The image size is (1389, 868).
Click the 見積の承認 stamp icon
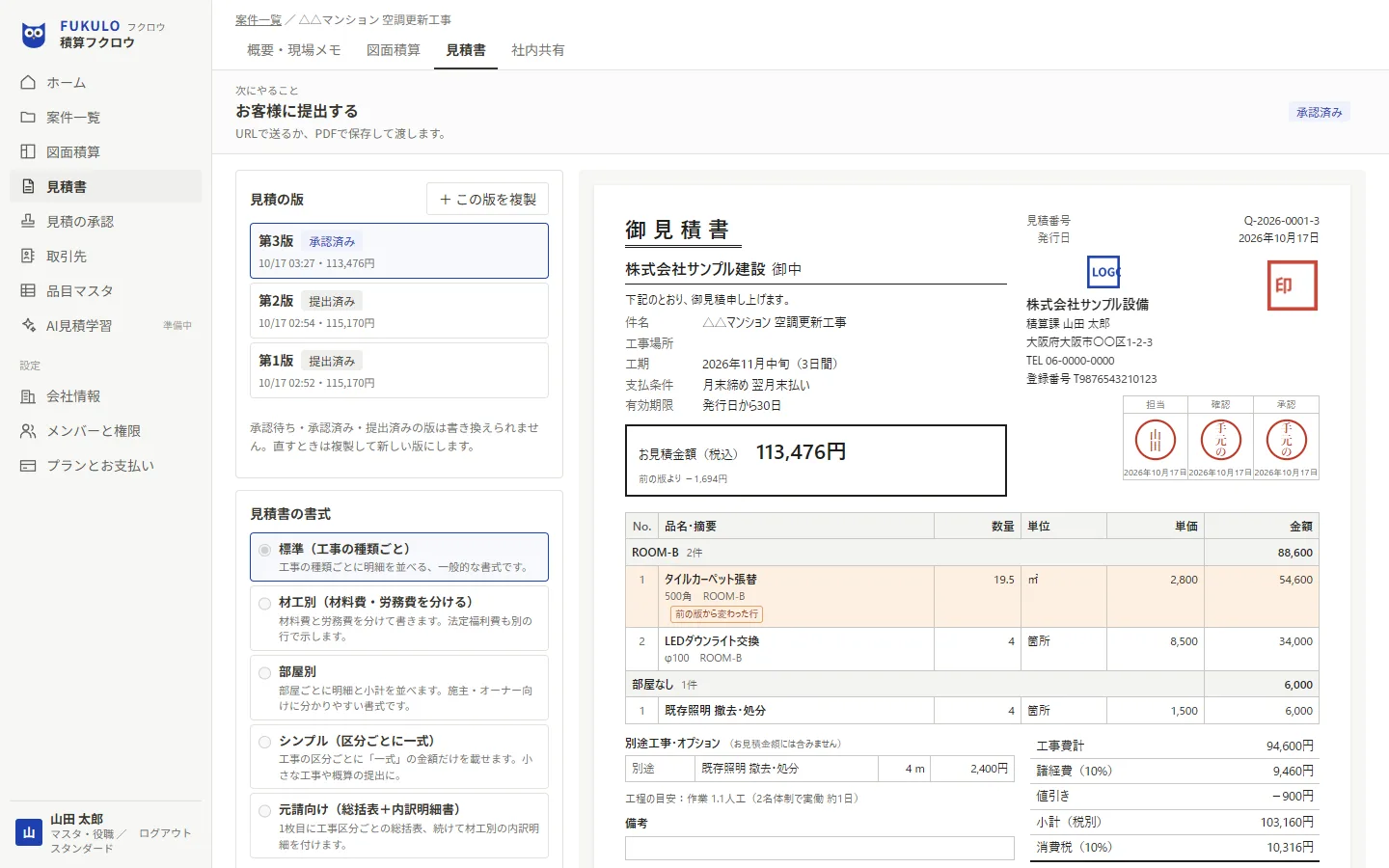point(28,222)
